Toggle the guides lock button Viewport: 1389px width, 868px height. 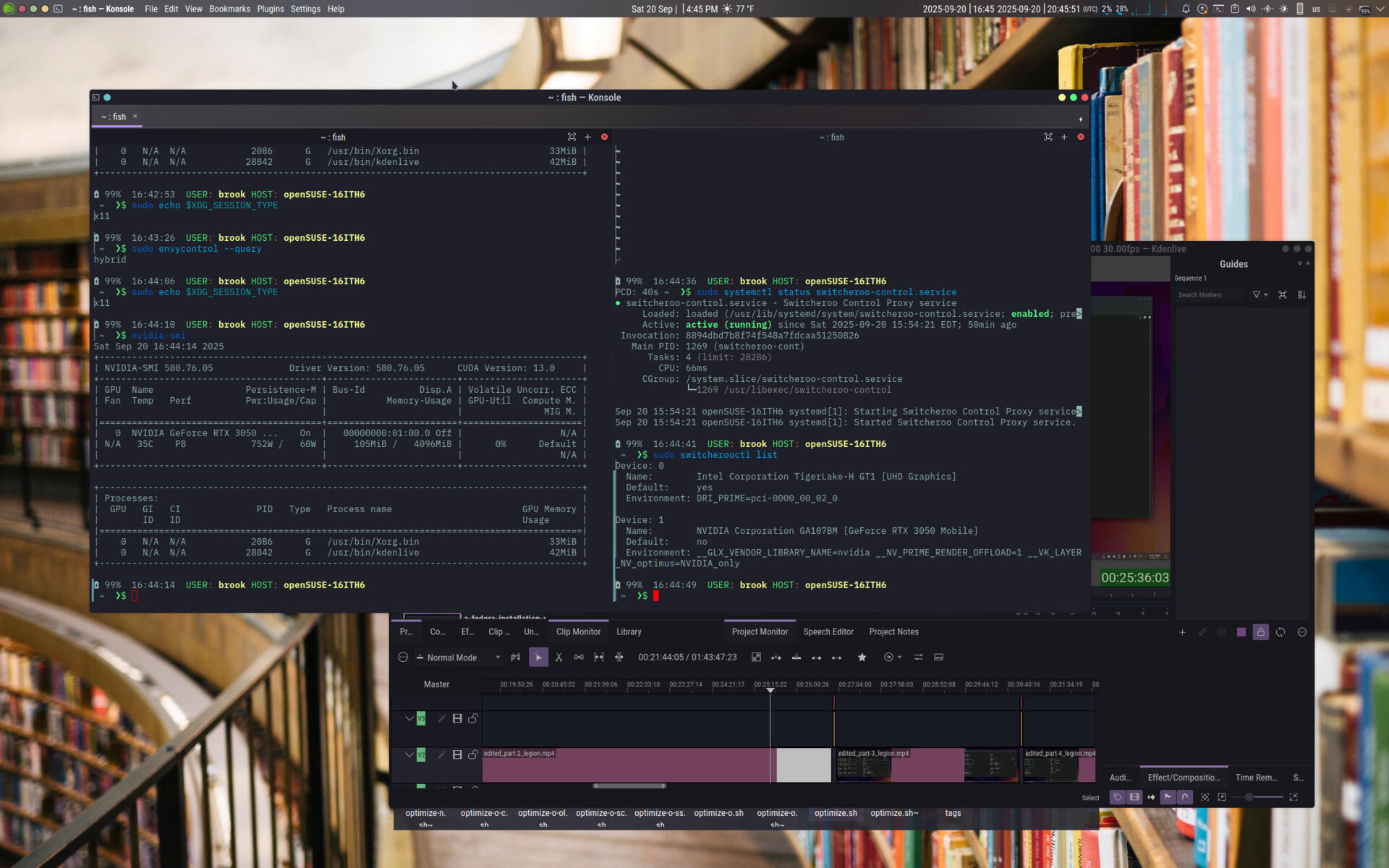(1260, 632)
